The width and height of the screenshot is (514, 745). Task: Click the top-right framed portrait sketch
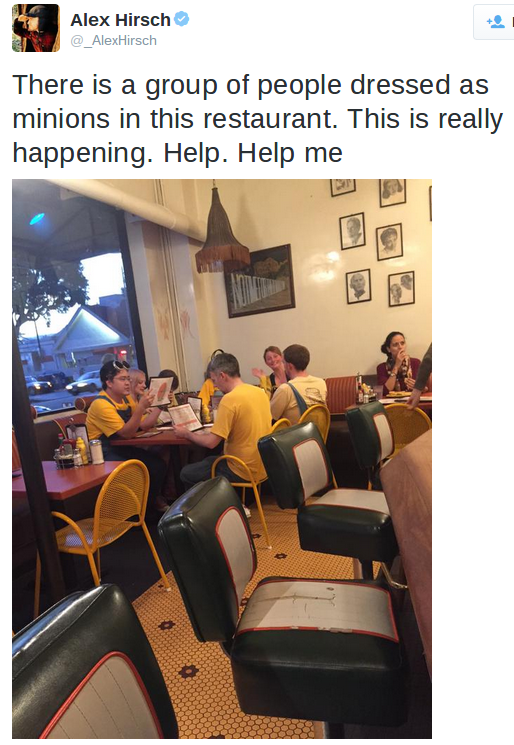[x=392, y=192]
